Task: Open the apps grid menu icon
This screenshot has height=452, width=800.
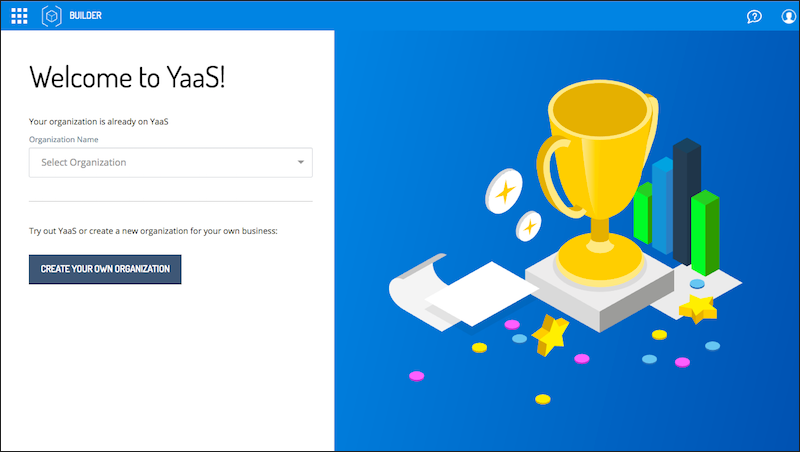Action: coord(19,16)
